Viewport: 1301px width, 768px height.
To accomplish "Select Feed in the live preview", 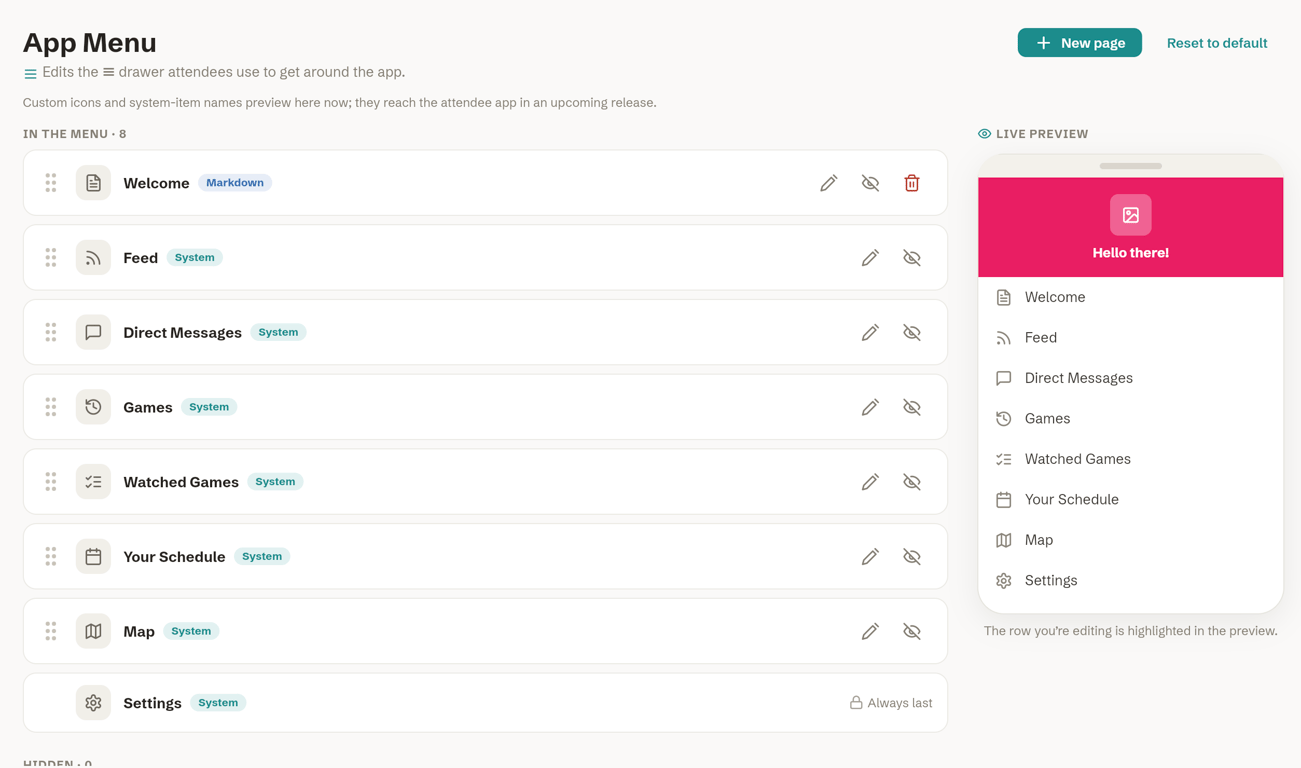I will tap(1131, 338).
